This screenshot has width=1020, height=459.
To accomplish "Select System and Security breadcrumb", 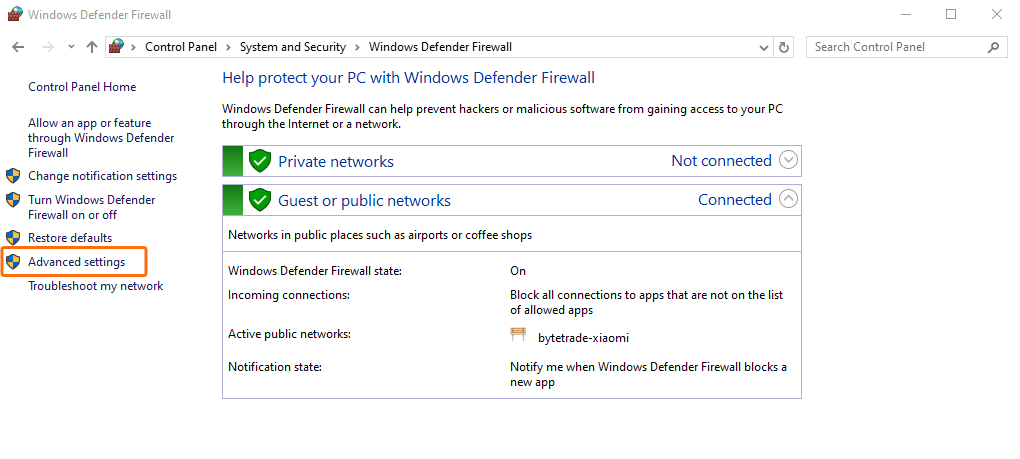I will pos(292,47).
